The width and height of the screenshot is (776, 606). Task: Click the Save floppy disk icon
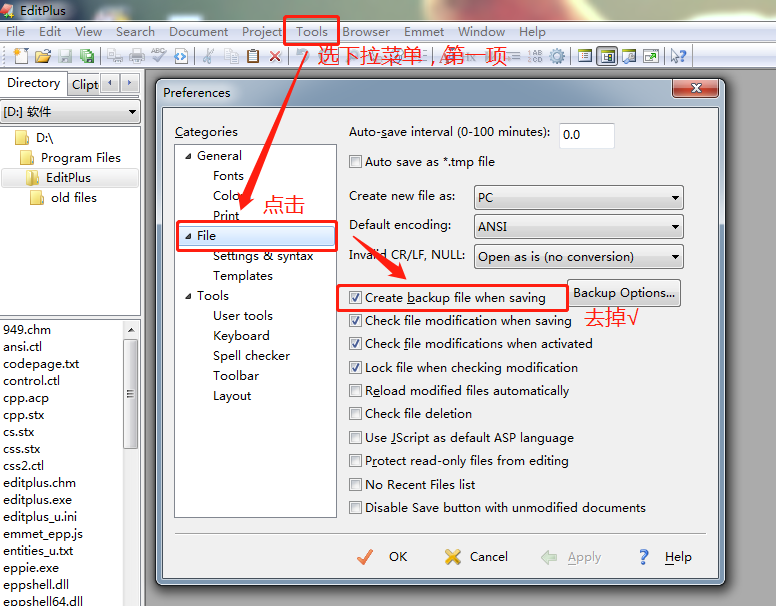pos(65,56)
